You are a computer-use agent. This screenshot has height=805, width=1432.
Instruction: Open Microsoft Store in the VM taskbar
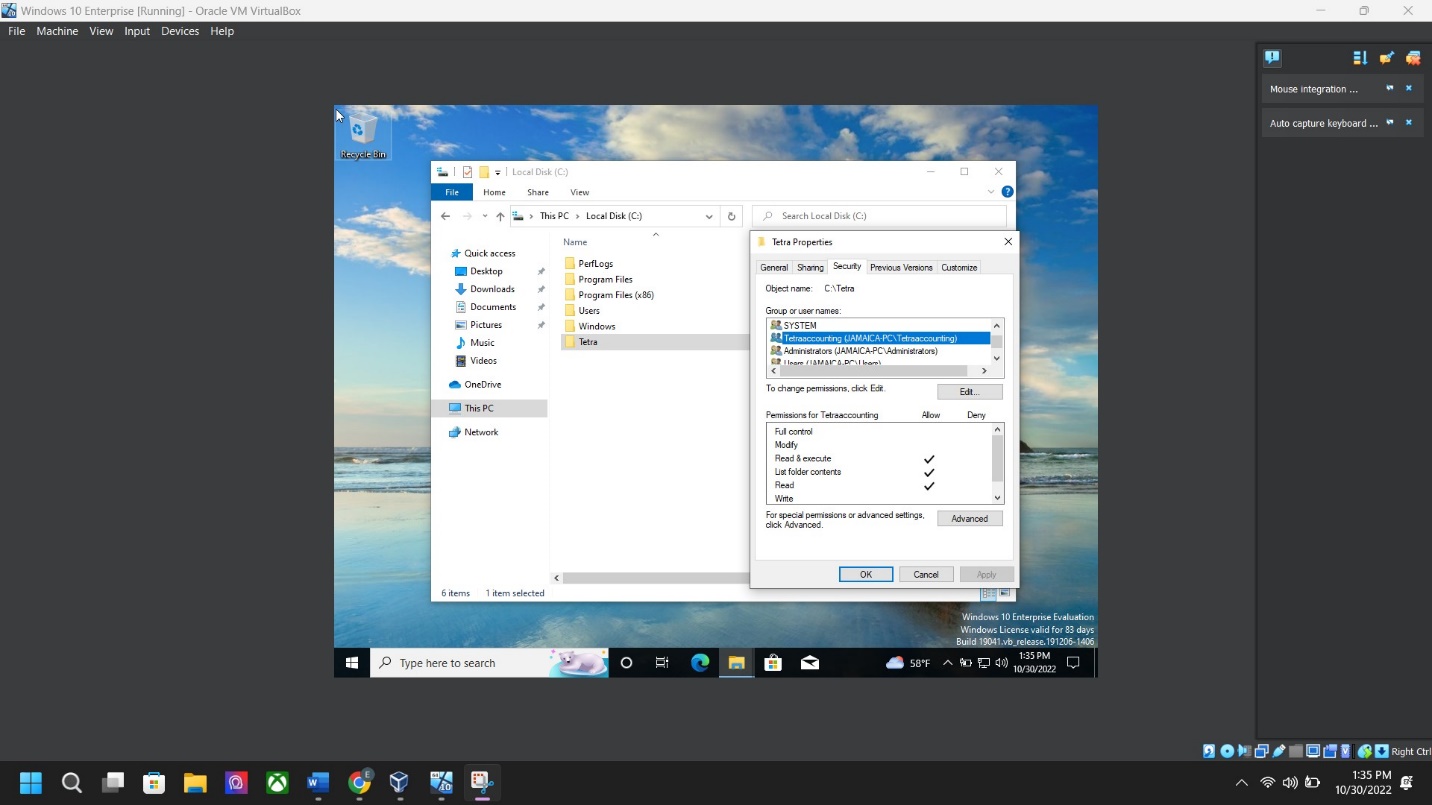(772, 663)
